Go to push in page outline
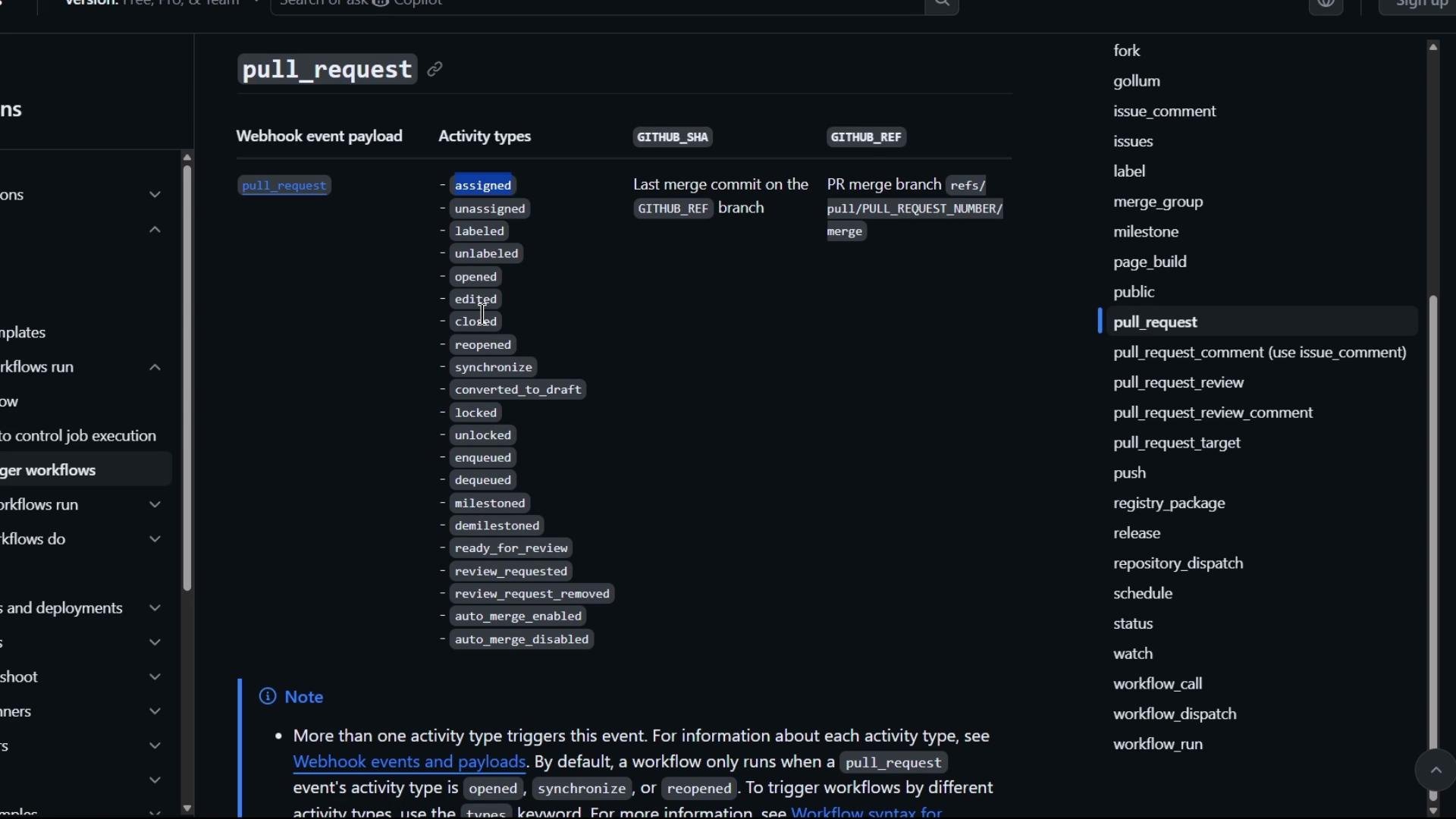 [x=1129, y=473]
